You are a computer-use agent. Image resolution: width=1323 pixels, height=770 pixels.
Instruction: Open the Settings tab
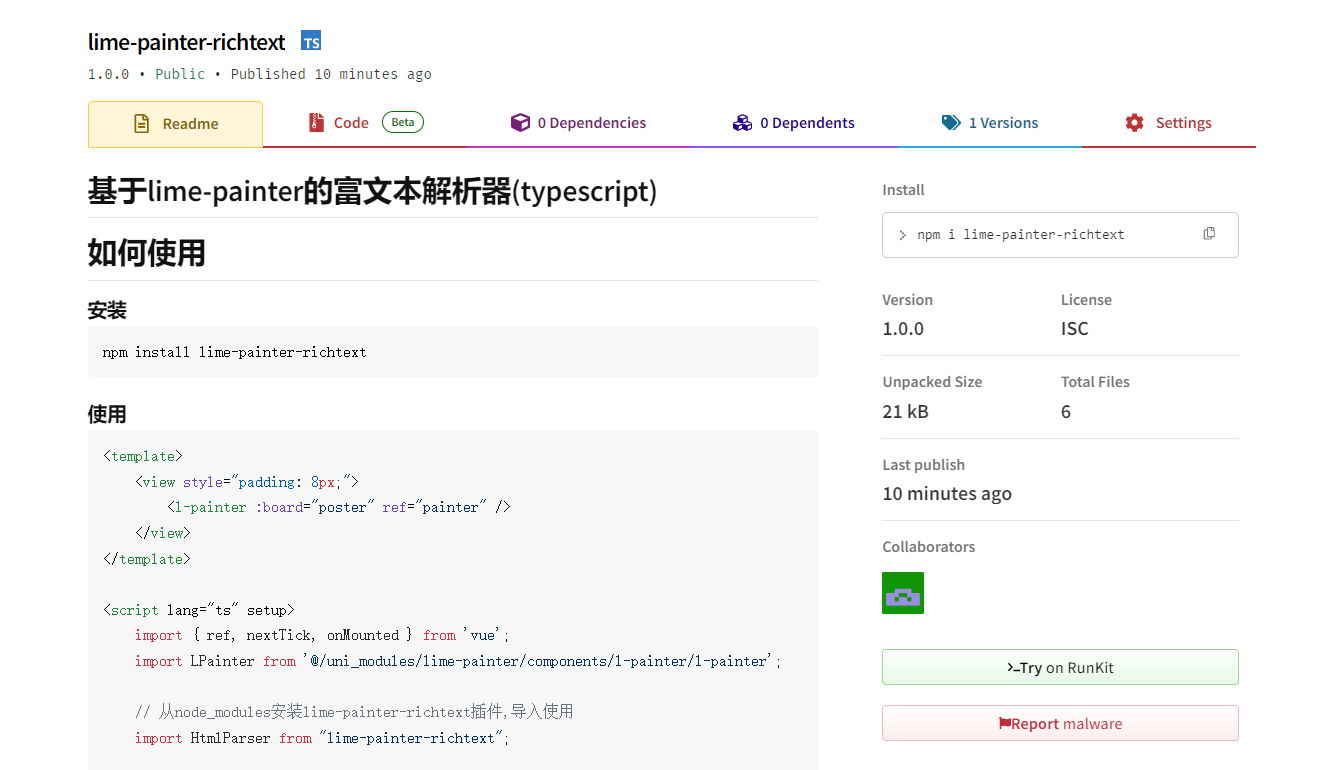[x=1168, y=123]
